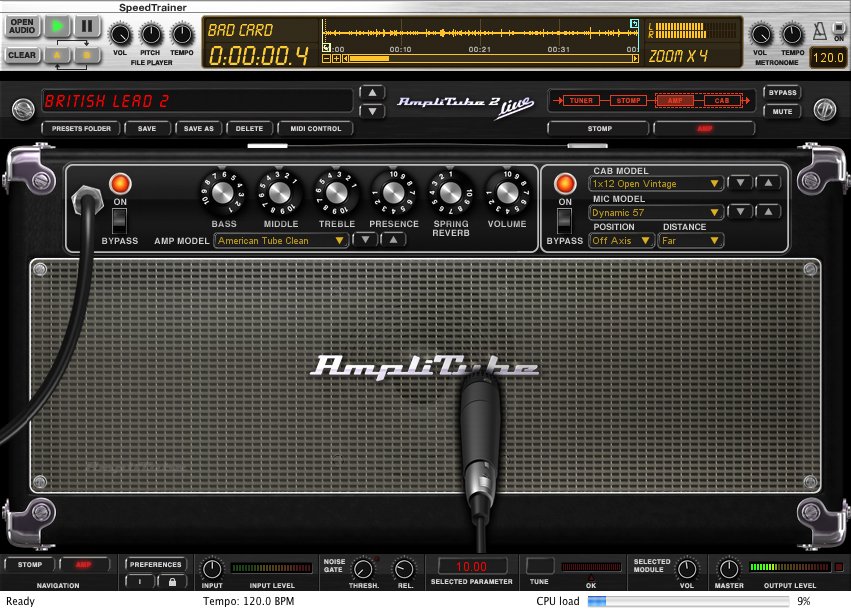Switch to the Stomp module tab below chain
Image resolution: width=851 pixels, height=613 pixels.
coord(599,129)
